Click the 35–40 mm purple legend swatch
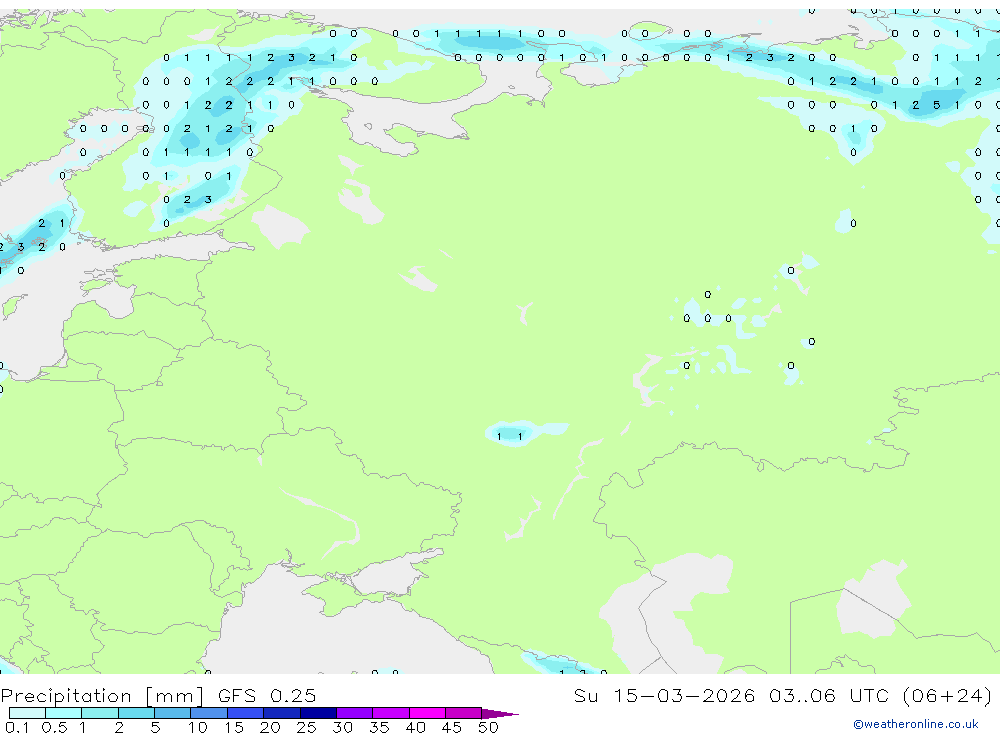 coord(391,713)
